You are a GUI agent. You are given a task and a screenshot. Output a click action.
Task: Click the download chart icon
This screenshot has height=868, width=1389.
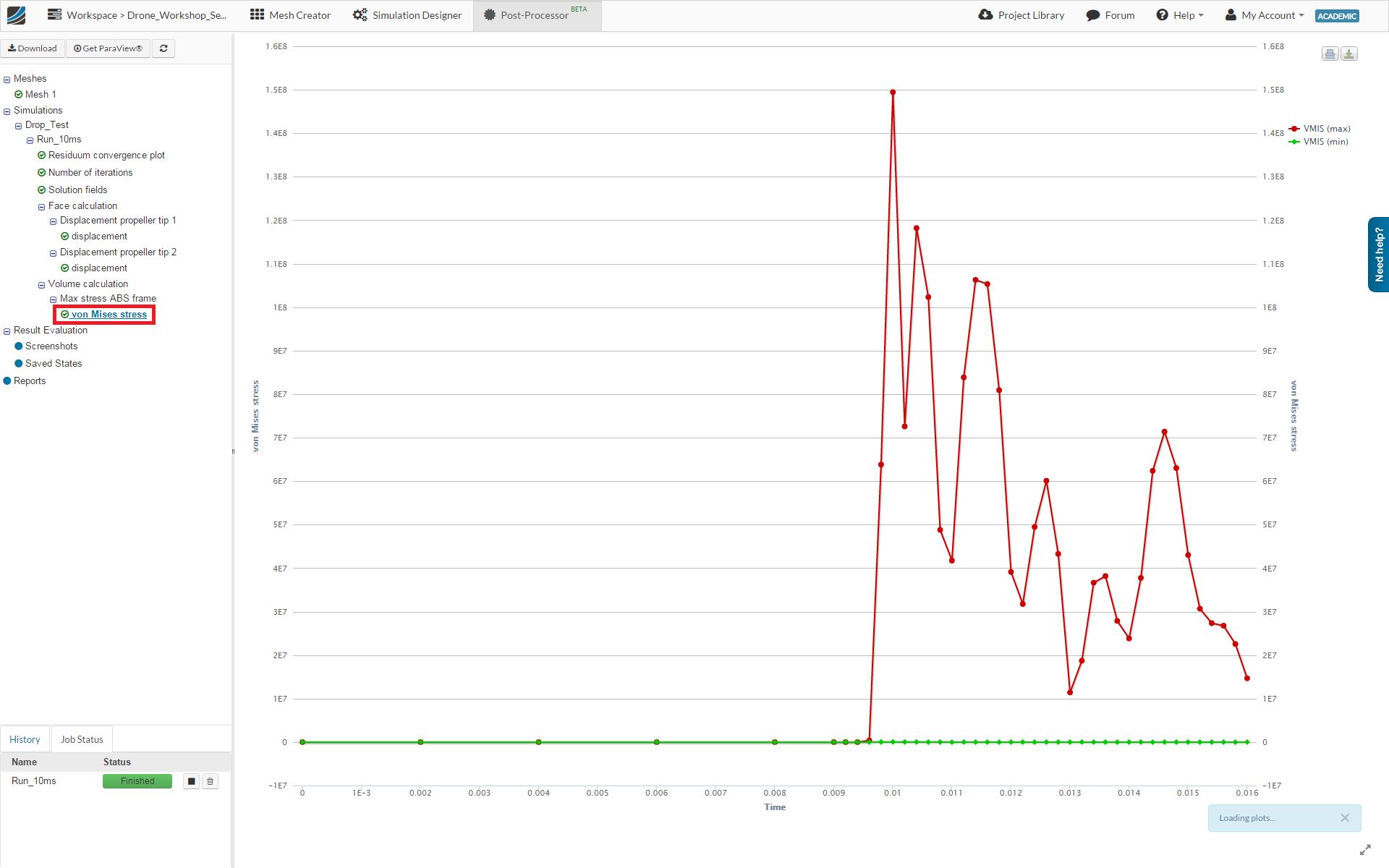[1349, 54]
